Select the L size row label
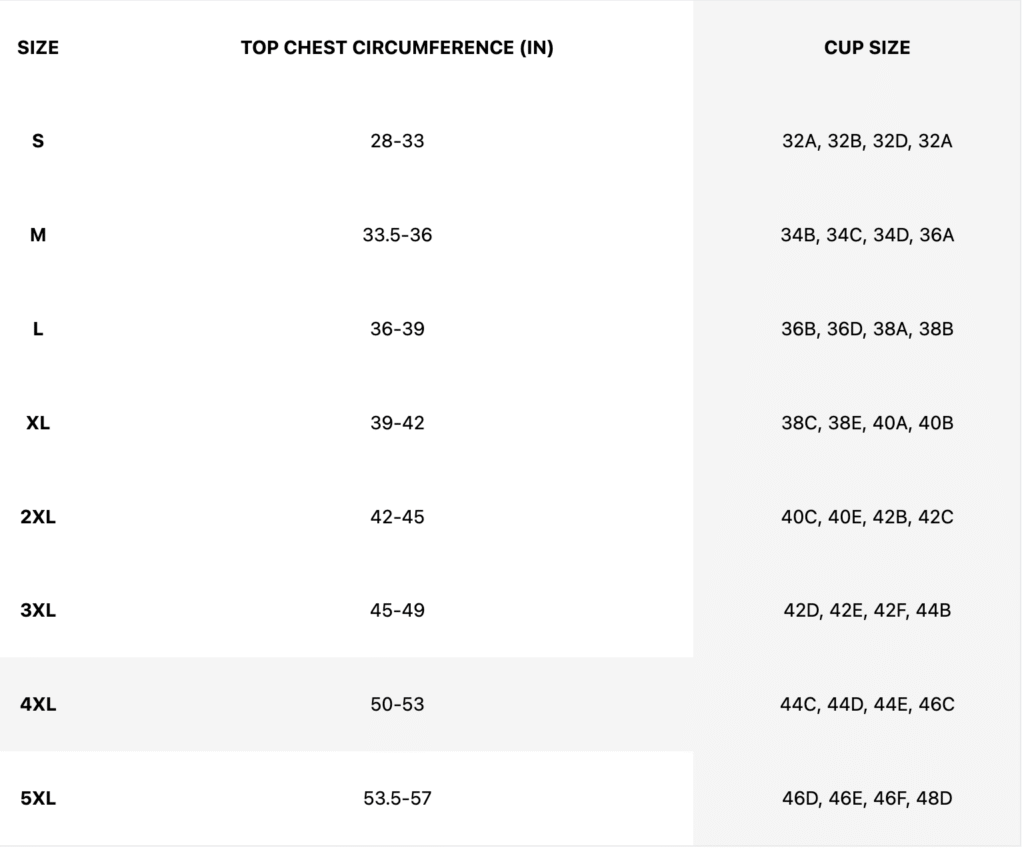The image size is (1024, 848). (x=38, y=329)
